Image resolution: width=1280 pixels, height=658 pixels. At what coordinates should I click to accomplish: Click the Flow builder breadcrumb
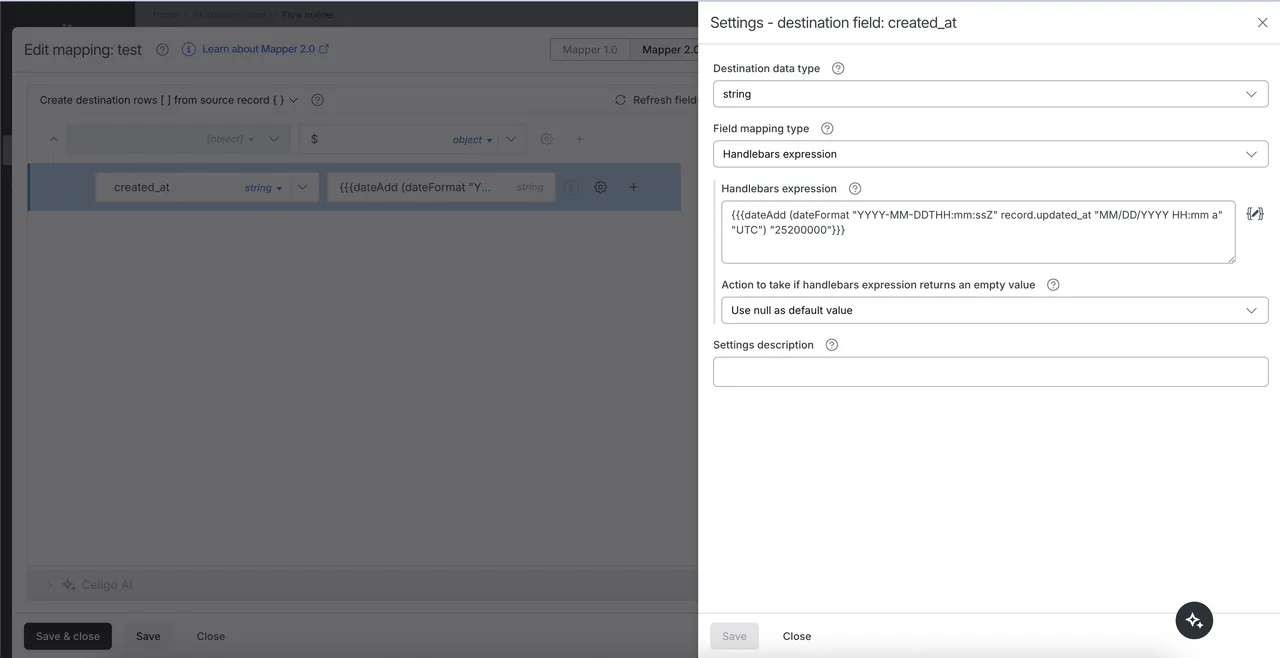pyautogui.click(x=308, y=15)
